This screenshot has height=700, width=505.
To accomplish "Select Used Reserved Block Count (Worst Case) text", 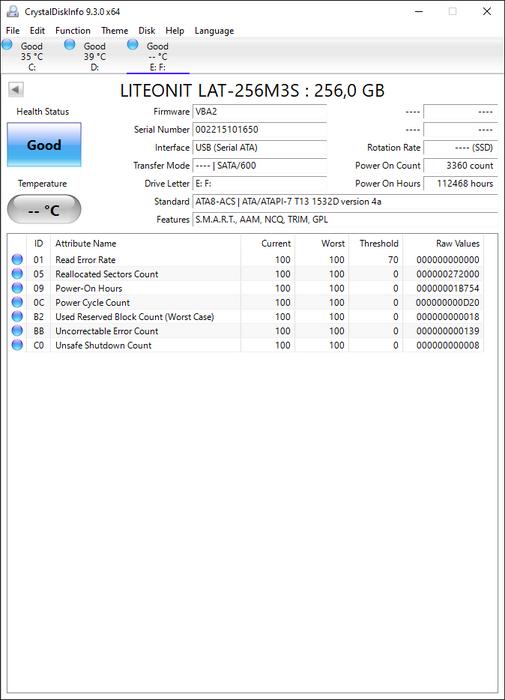I will pyautogui.click(x=134, y=317).
